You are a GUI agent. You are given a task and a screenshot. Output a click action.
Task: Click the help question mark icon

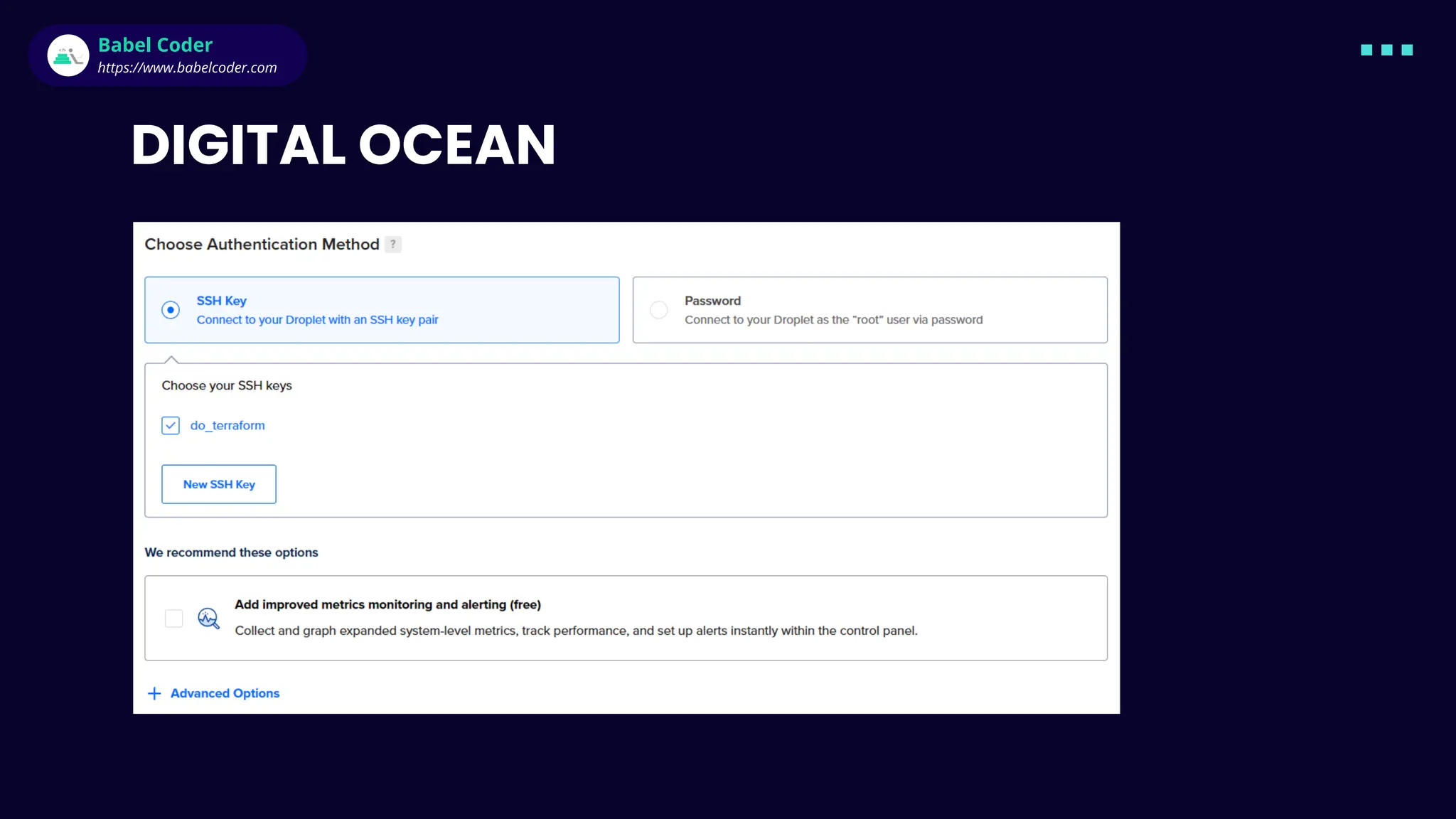click(393, 244)
